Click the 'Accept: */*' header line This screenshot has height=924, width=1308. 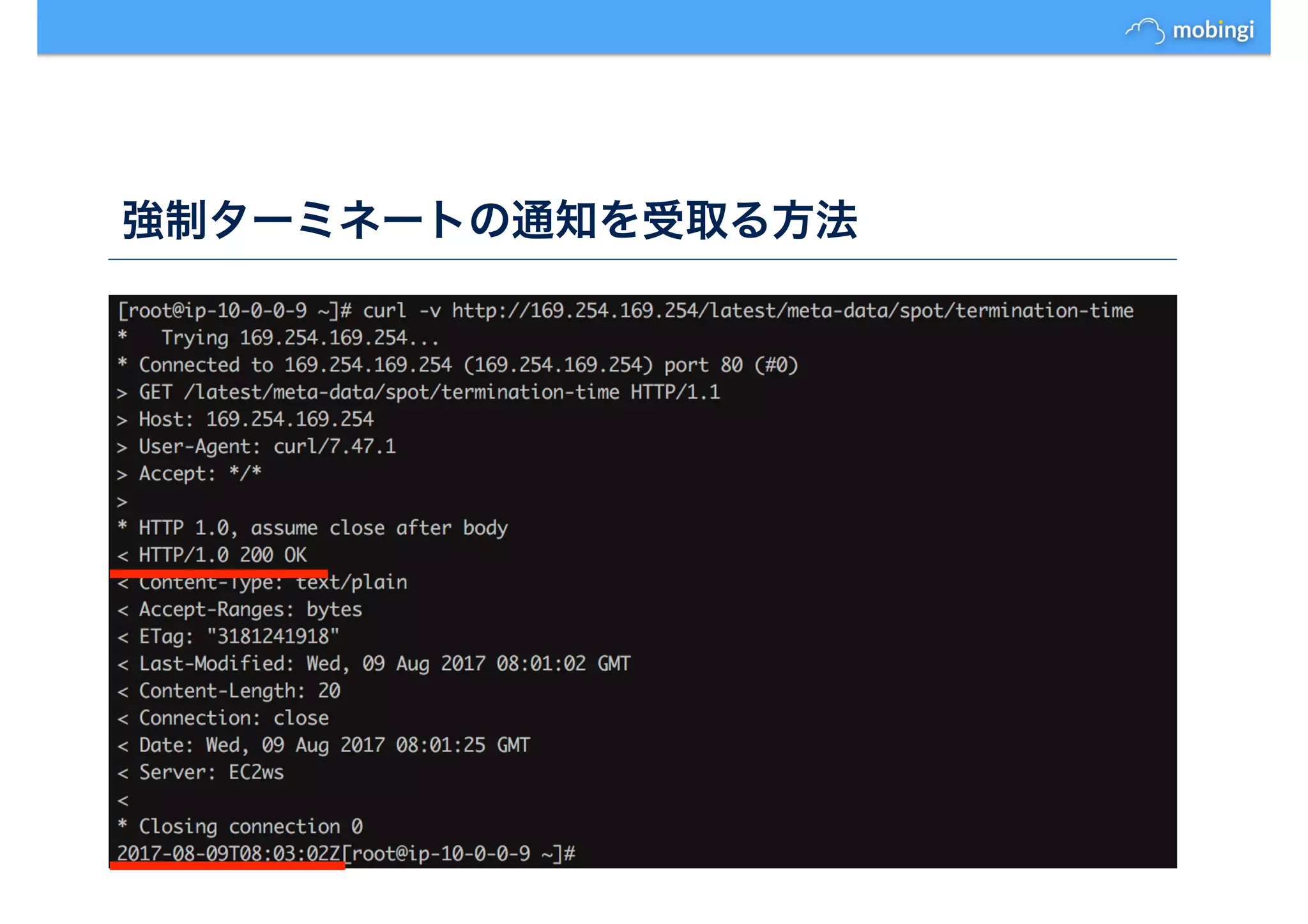[x=190, y=474]
